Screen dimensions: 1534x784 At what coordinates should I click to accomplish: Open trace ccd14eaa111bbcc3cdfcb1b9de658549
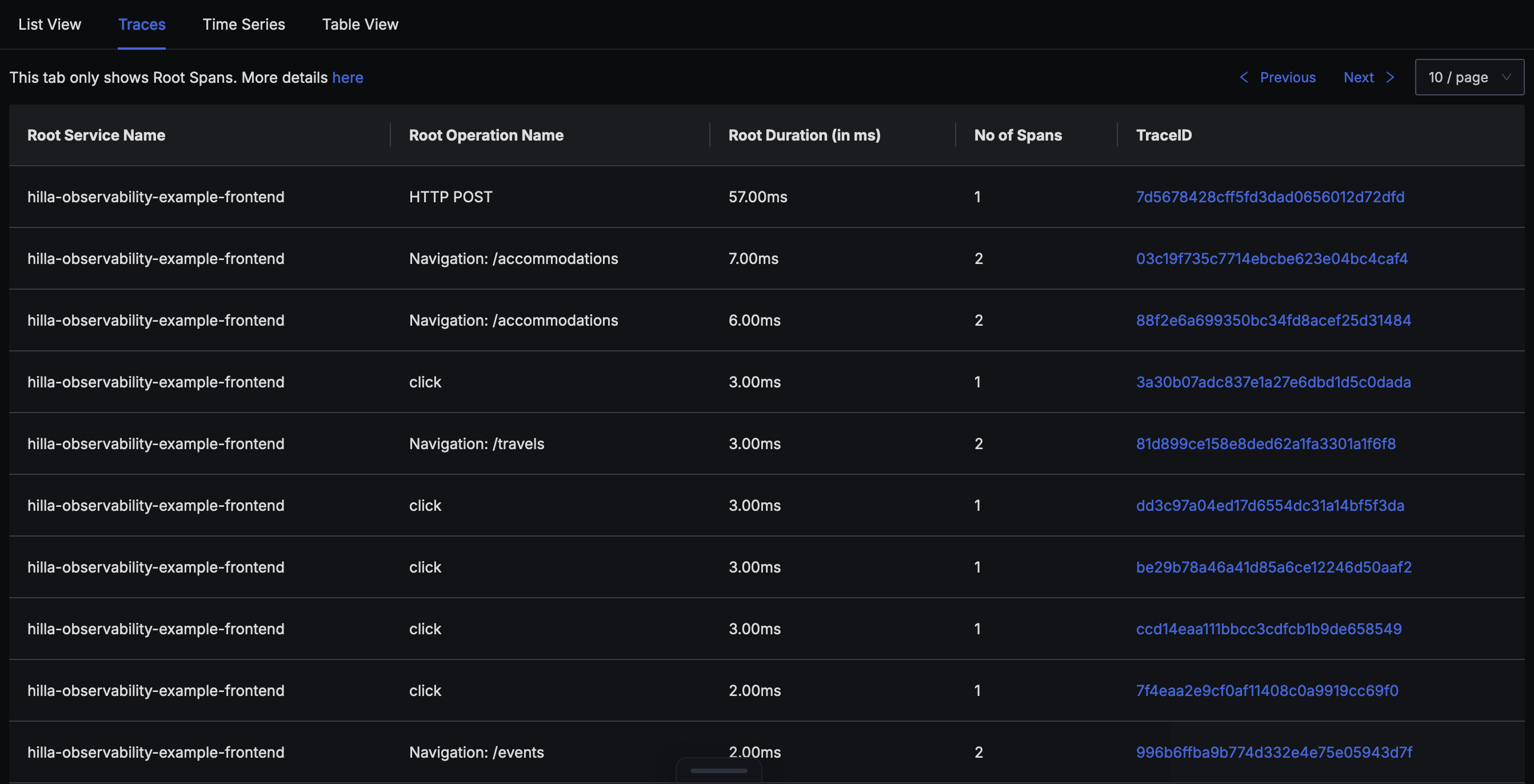tap(1268, 629)
